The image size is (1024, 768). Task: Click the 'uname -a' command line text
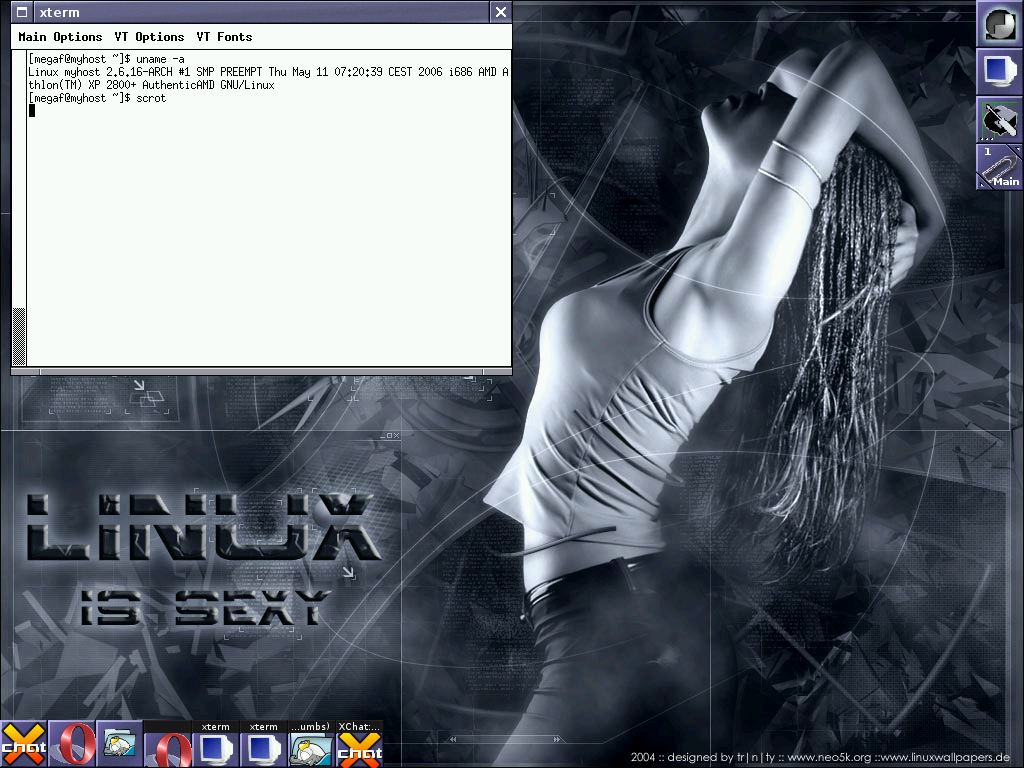pyautogui.click(x=160, y=59)
